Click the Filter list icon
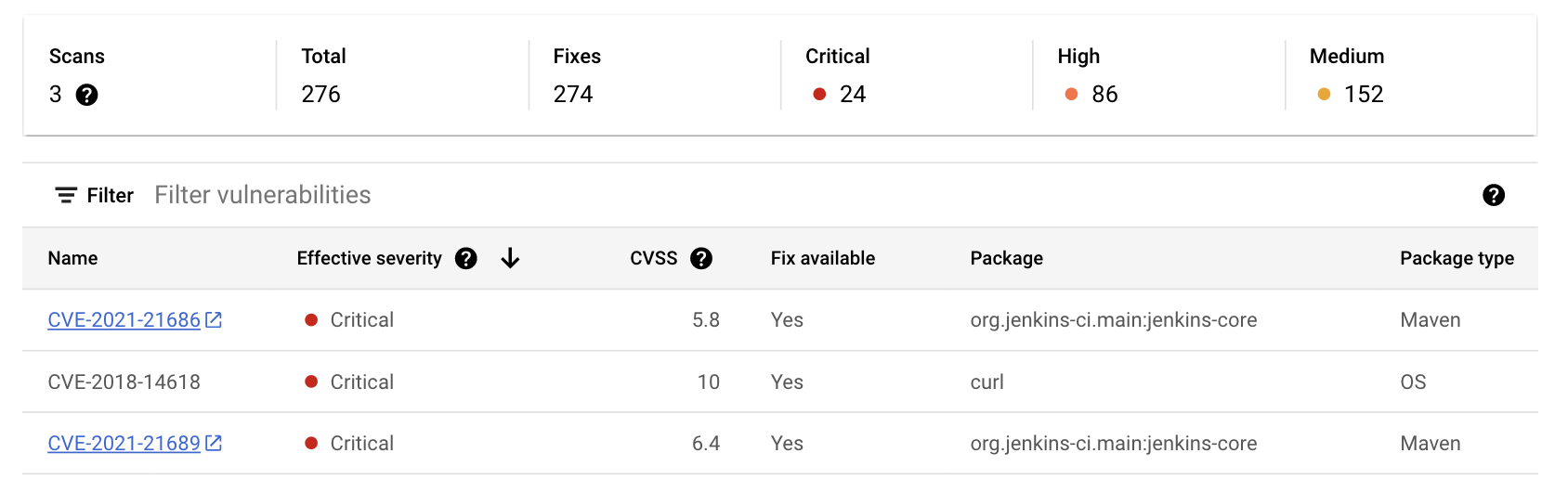This screenshot has width=1568, height=479. coord(66,195)
